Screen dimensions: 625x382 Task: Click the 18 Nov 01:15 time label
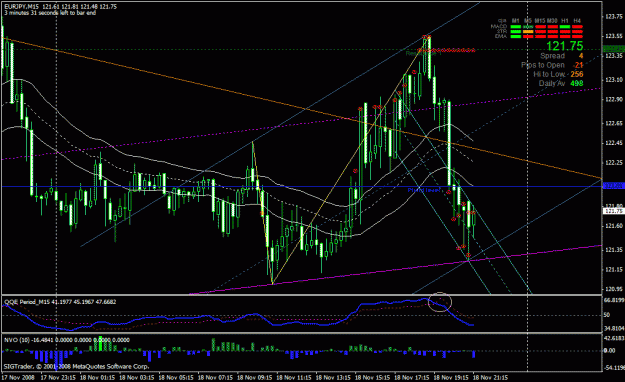point(98,377)
